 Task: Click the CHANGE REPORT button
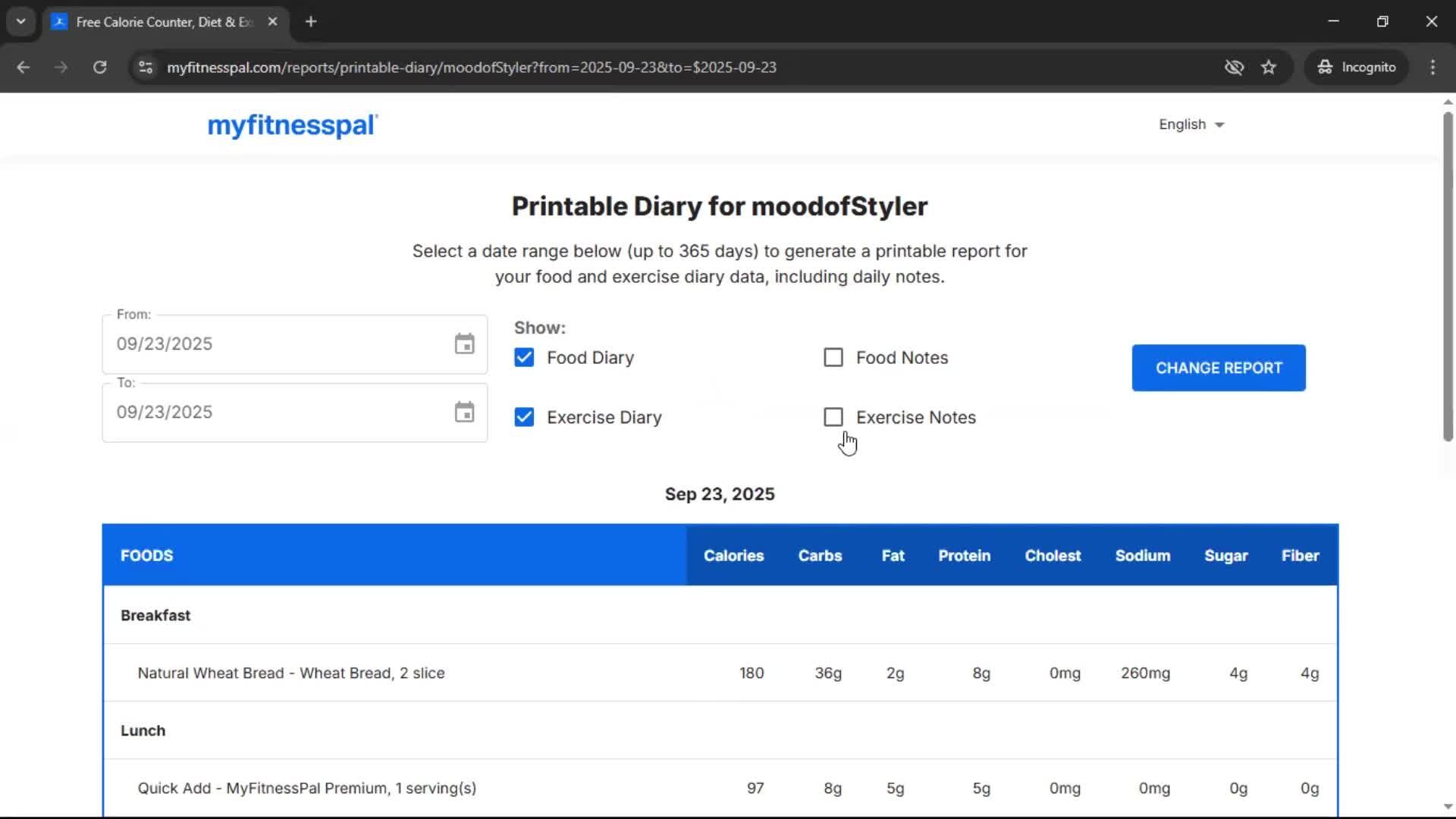(1219, 368)
